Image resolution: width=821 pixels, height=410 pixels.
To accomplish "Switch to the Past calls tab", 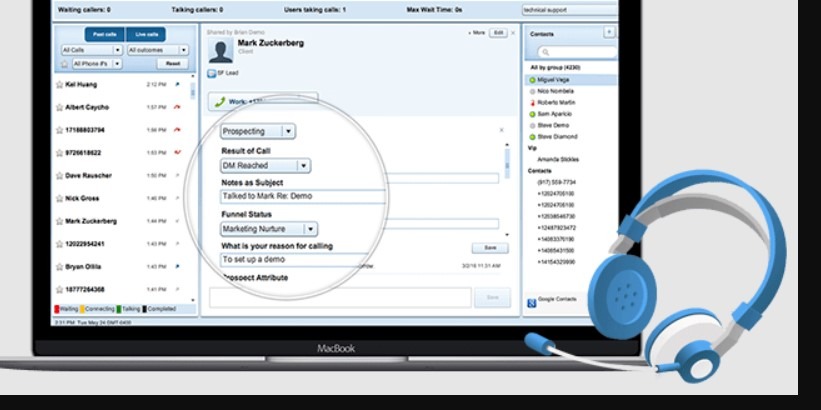I will click(107, 34).
